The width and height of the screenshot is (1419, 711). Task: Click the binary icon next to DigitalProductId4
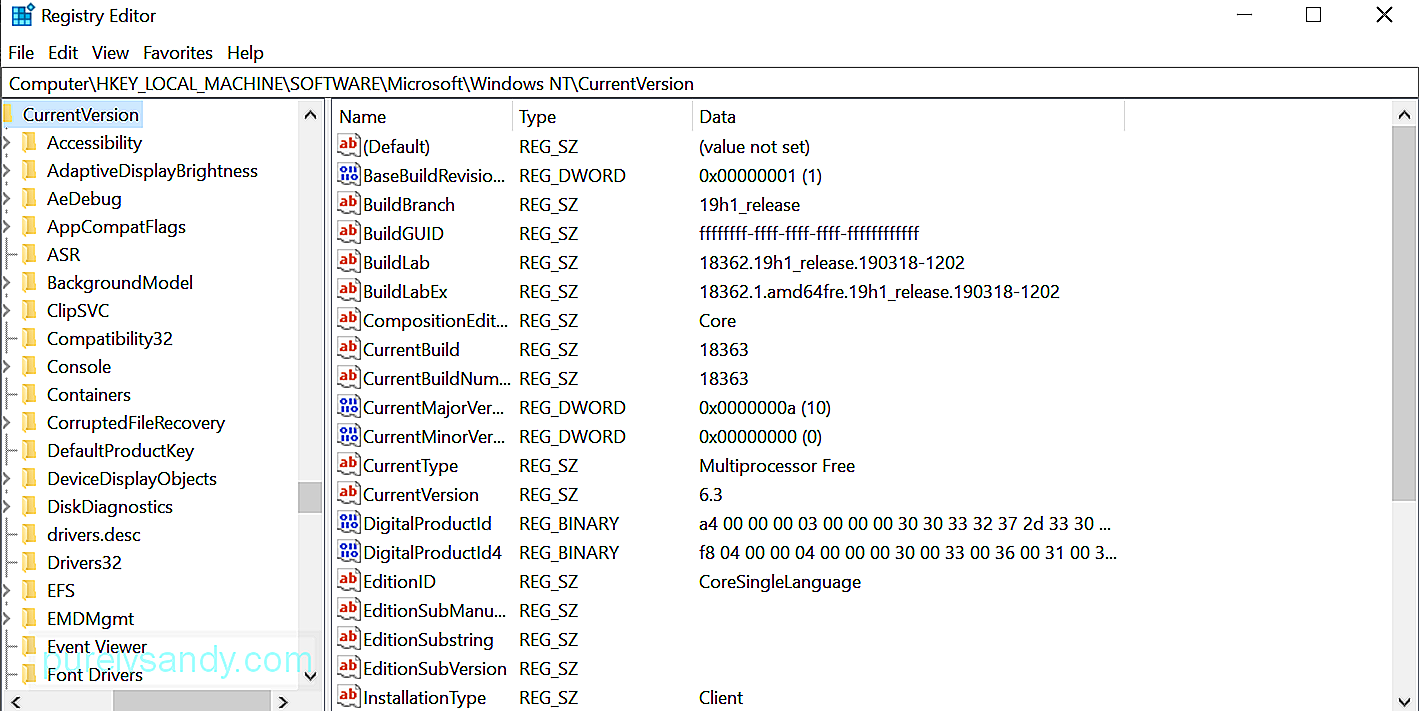click(x=348, y=552)
